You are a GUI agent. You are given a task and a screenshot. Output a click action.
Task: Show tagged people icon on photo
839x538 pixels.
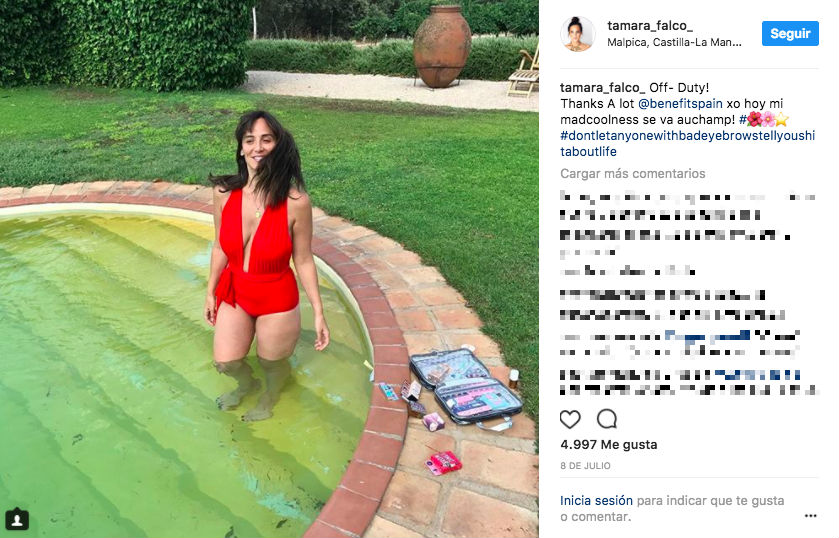click(17, 519)
